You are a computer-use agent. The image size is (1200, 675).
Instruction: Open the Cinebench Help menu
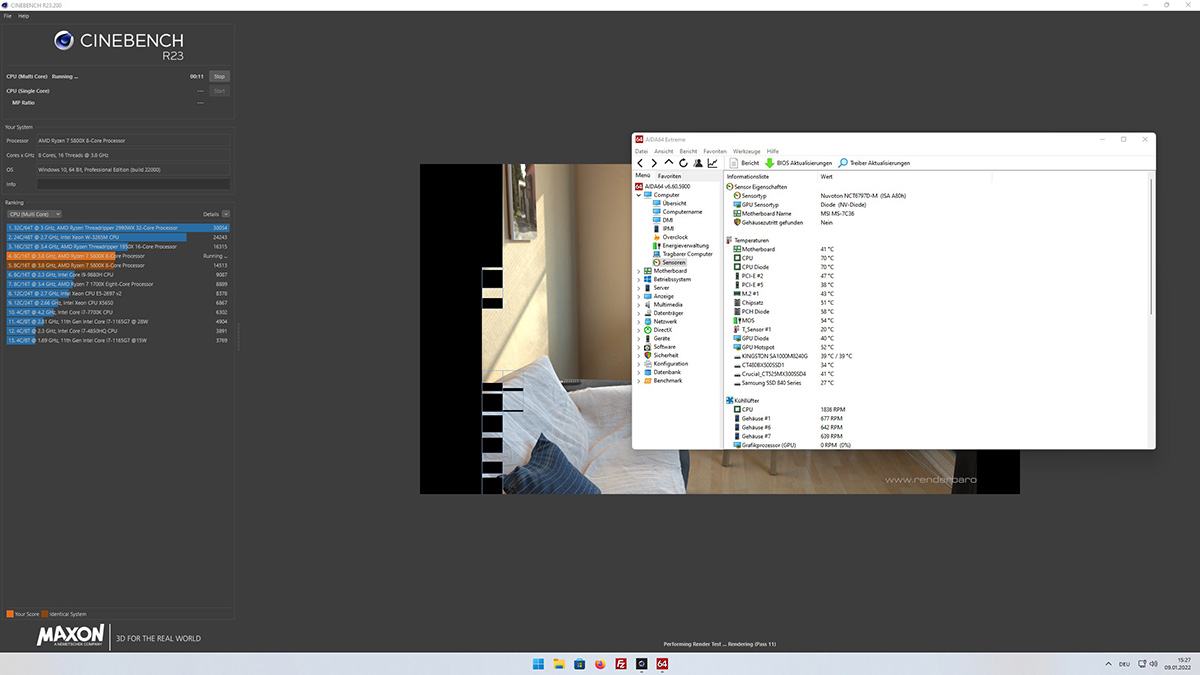(x=24, y=16)
